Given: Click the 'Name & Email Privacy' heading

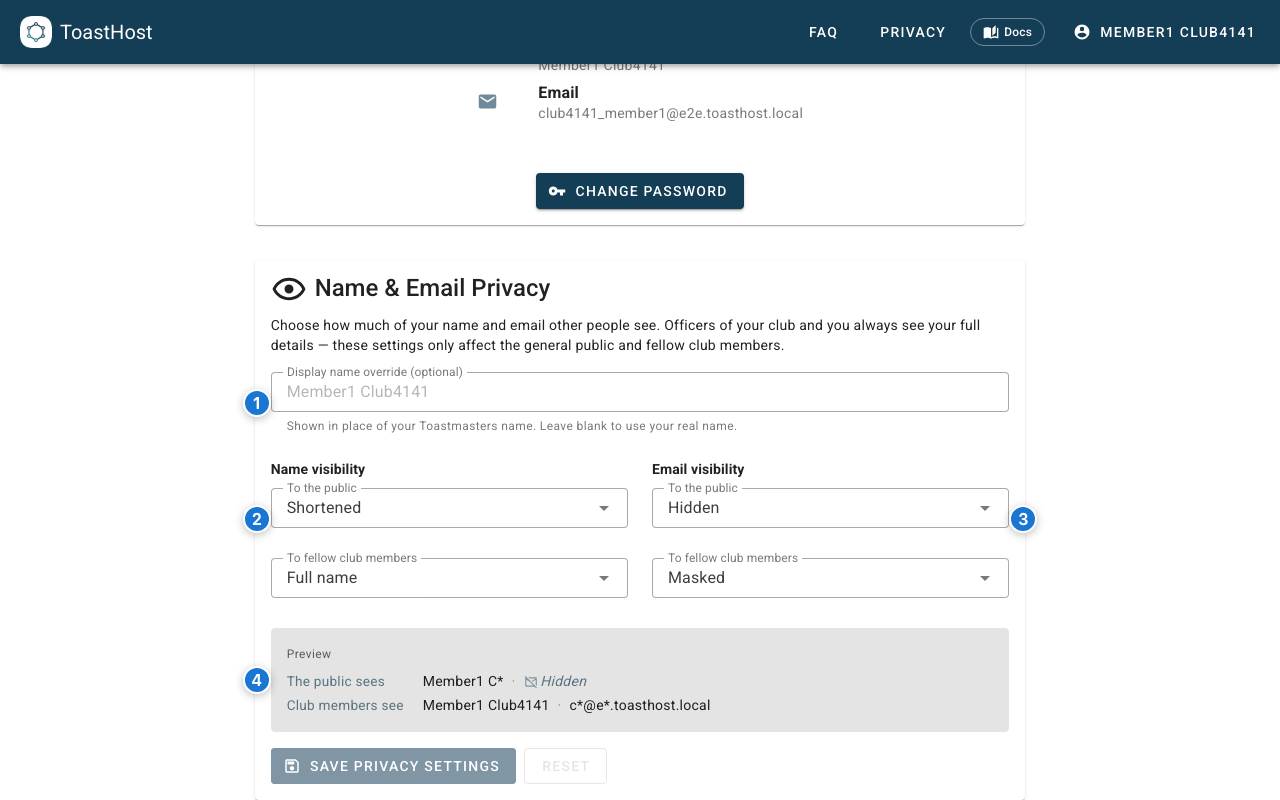Looking at the screenshot, I should [x=432, y=288].
